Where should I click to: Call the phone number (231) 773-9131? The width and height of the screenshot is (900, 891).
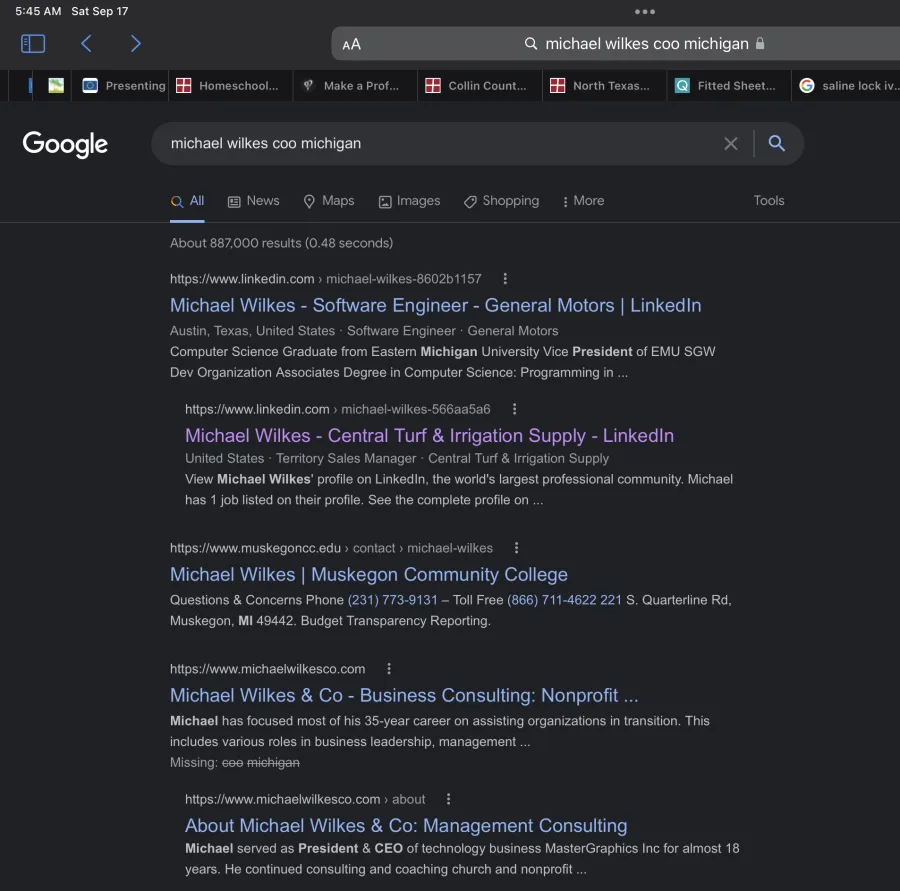pyautogui.click(x=393, y=600)
